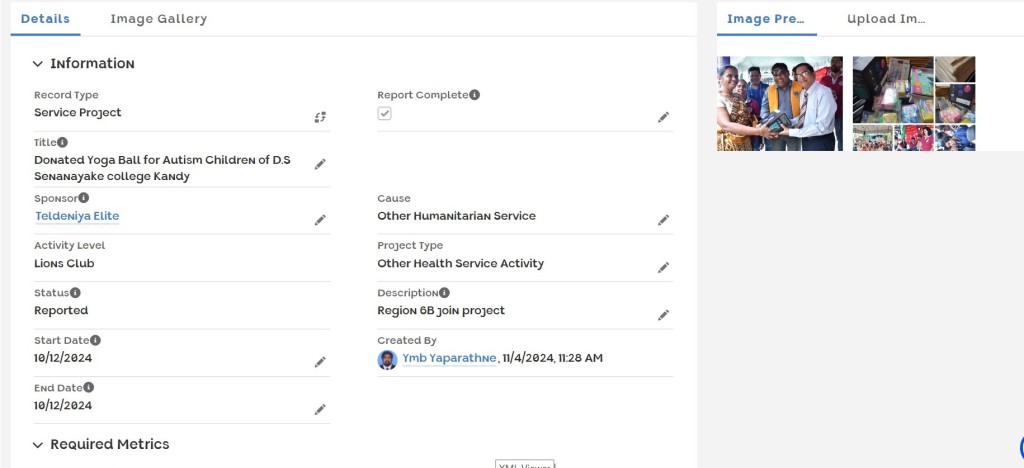
Task: Open the donation handover photo thumbnail
Action: (x=780, y=104)
